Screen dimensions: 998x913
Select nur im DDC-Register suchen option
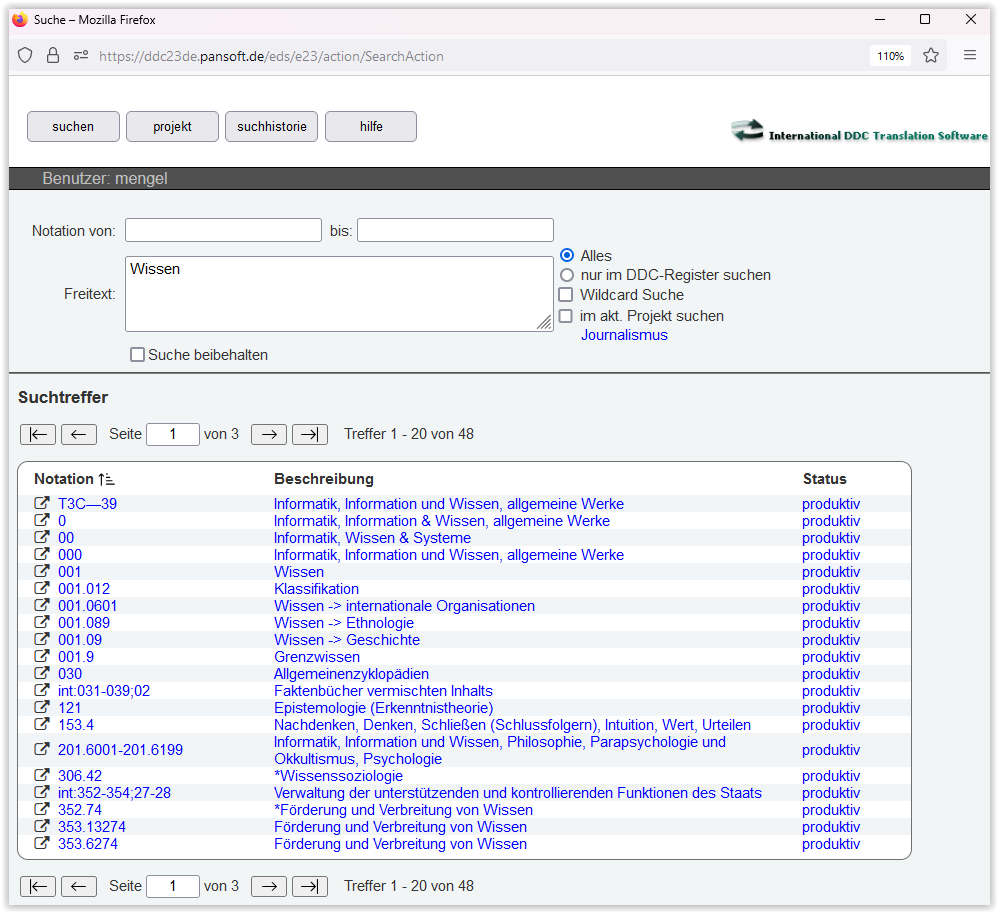[x=567, y=275]
